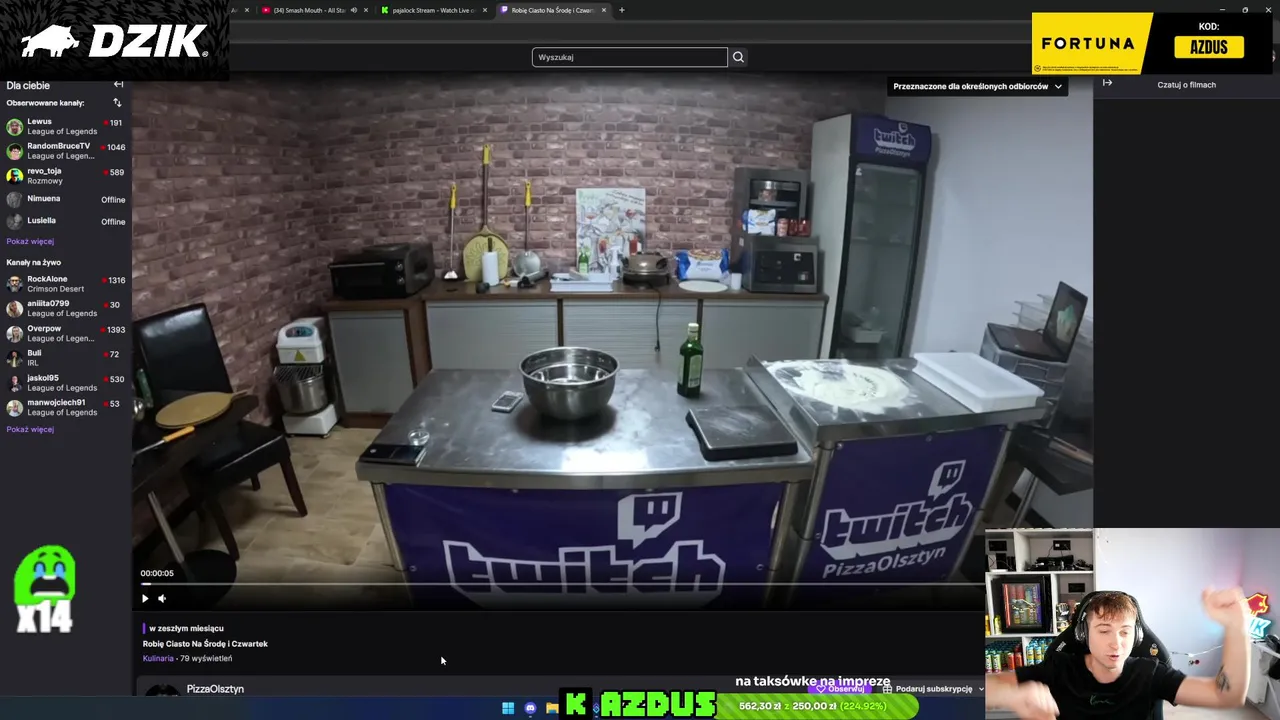The width and height of the screenshot is (1280, 720).
Task: Open manwojciech91 channel avatar
Action: click(14, 407)
